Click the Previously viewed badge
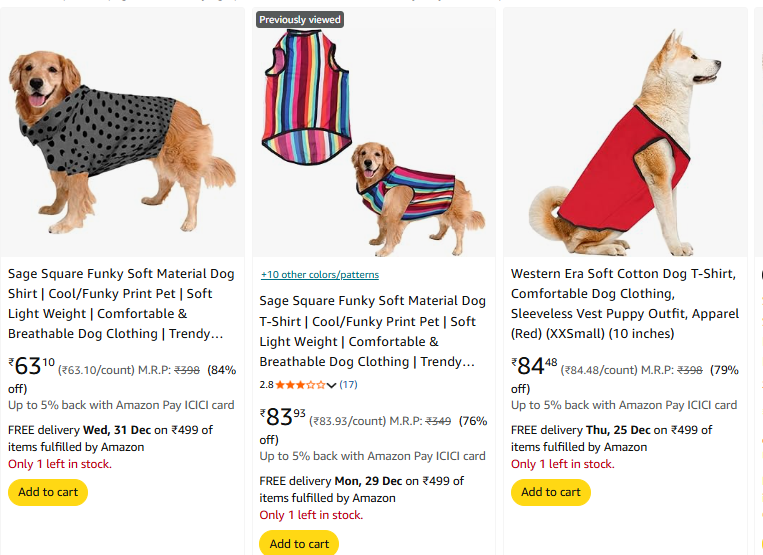The image size is (763, 555). click(x=300, y=20)
